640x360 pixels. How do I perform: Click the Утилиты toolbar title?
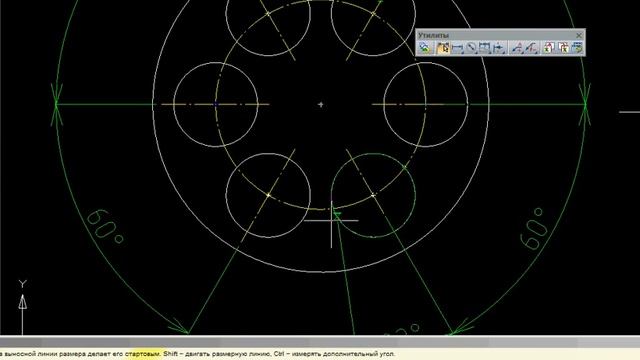(433, 36)
